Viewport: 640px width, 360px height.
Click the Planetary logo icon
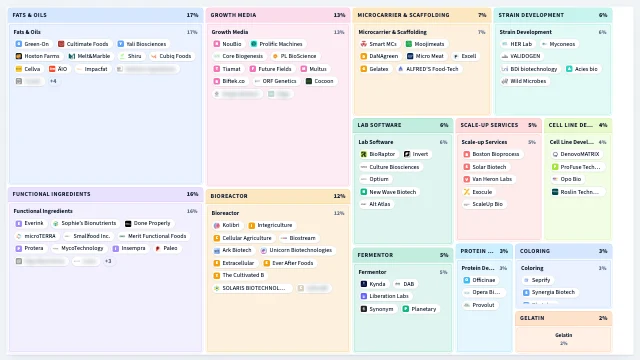(406, 309)
